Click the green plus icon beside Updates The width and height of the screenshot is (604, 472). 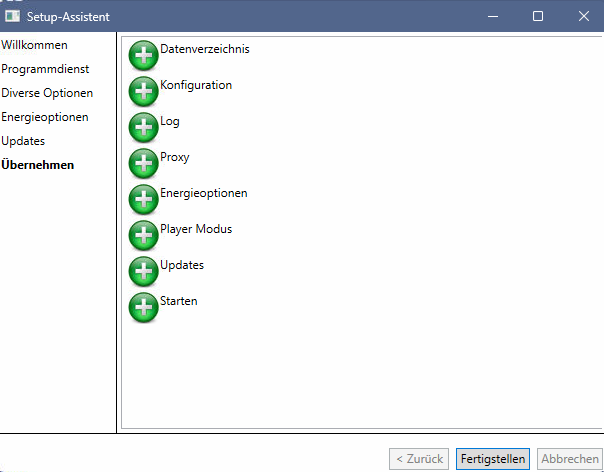(143, 271)
